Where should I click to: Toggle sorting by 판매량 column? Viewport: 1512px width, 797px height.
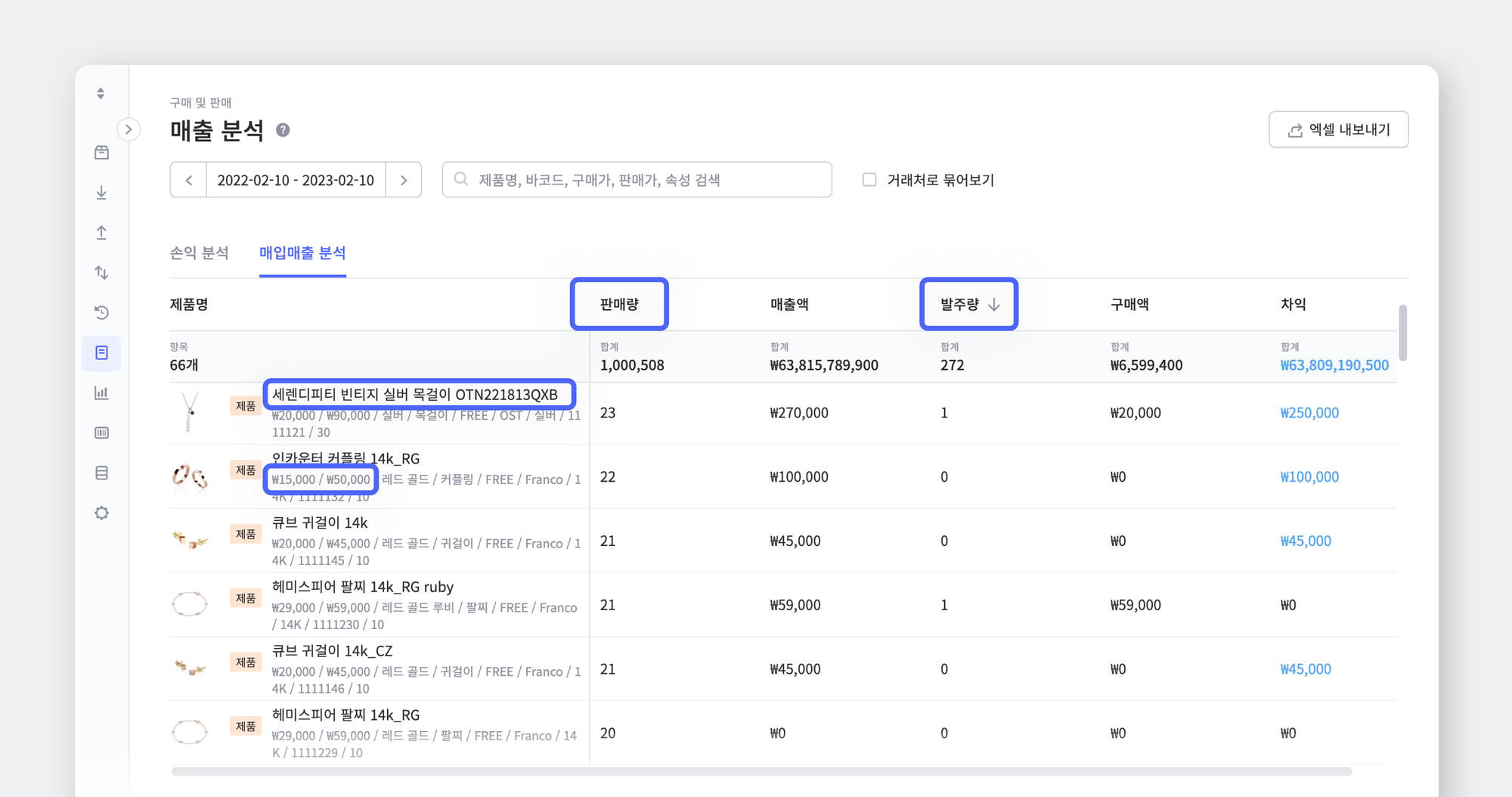click(618, 304)
